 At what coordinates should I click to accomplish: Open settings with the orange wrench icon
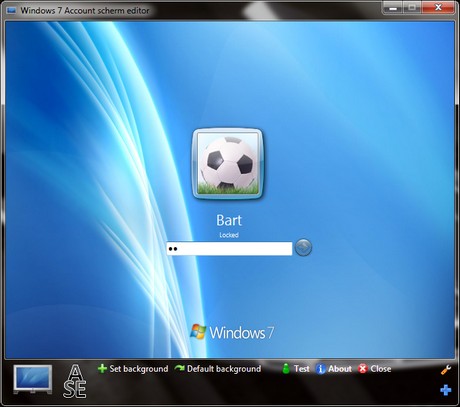click(x=446, y=370)
